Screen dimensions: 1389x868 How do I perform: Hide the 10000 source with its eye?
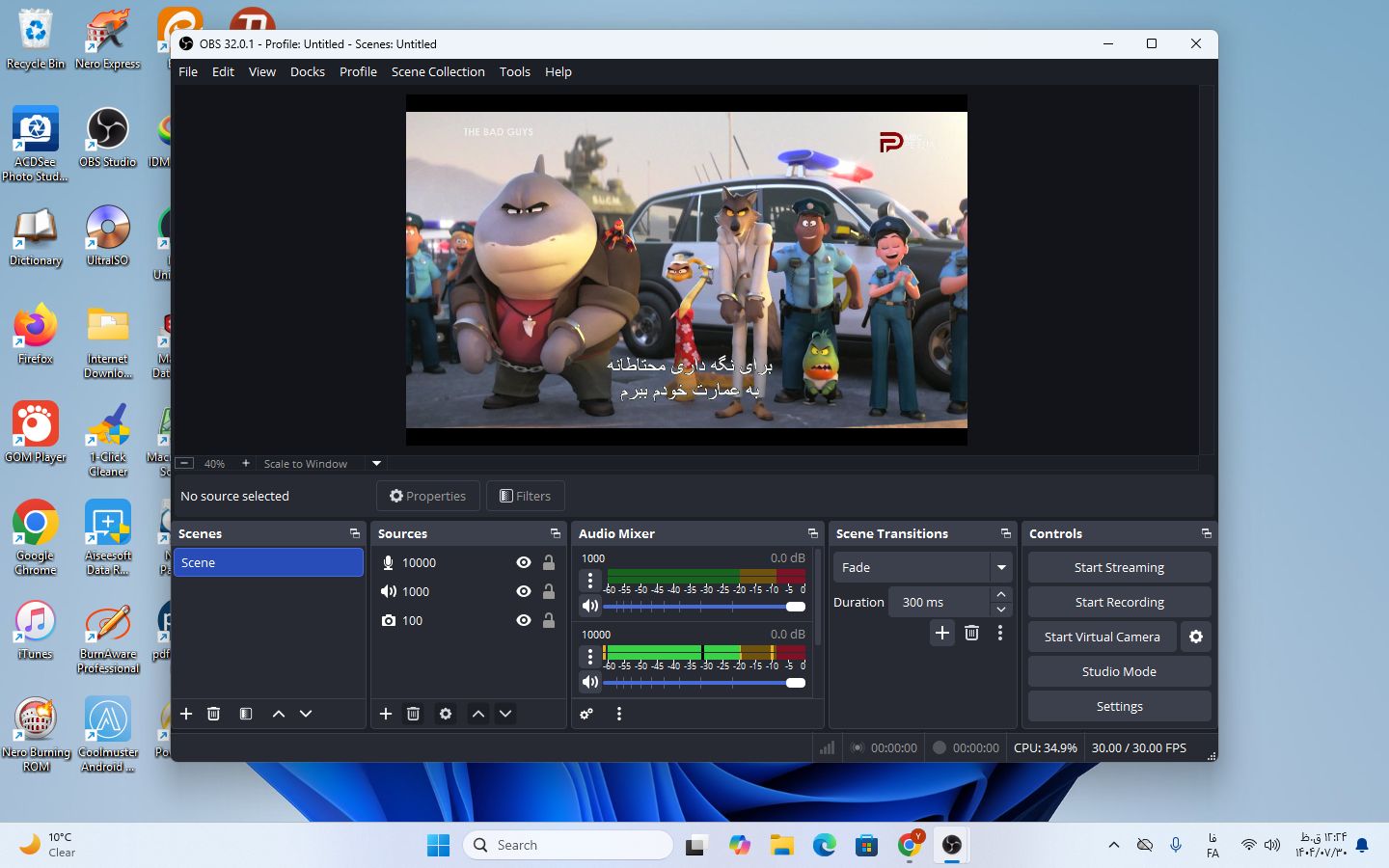point(524,562)
